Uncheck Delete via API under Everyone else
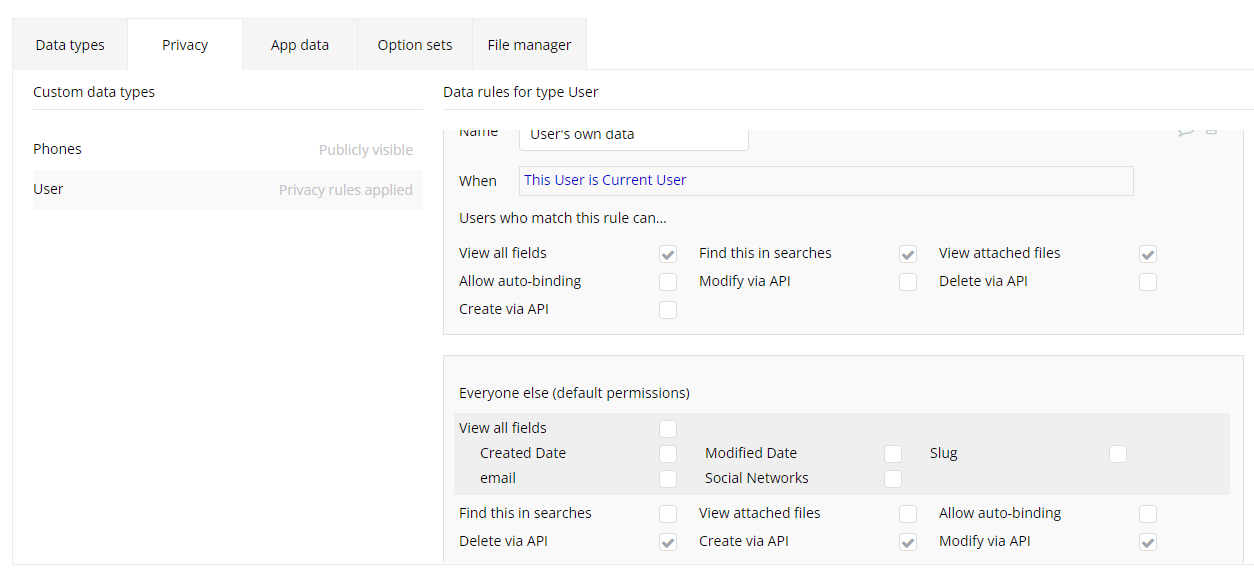This screenshot has width=1254, height=571. [x=668, y=542]
